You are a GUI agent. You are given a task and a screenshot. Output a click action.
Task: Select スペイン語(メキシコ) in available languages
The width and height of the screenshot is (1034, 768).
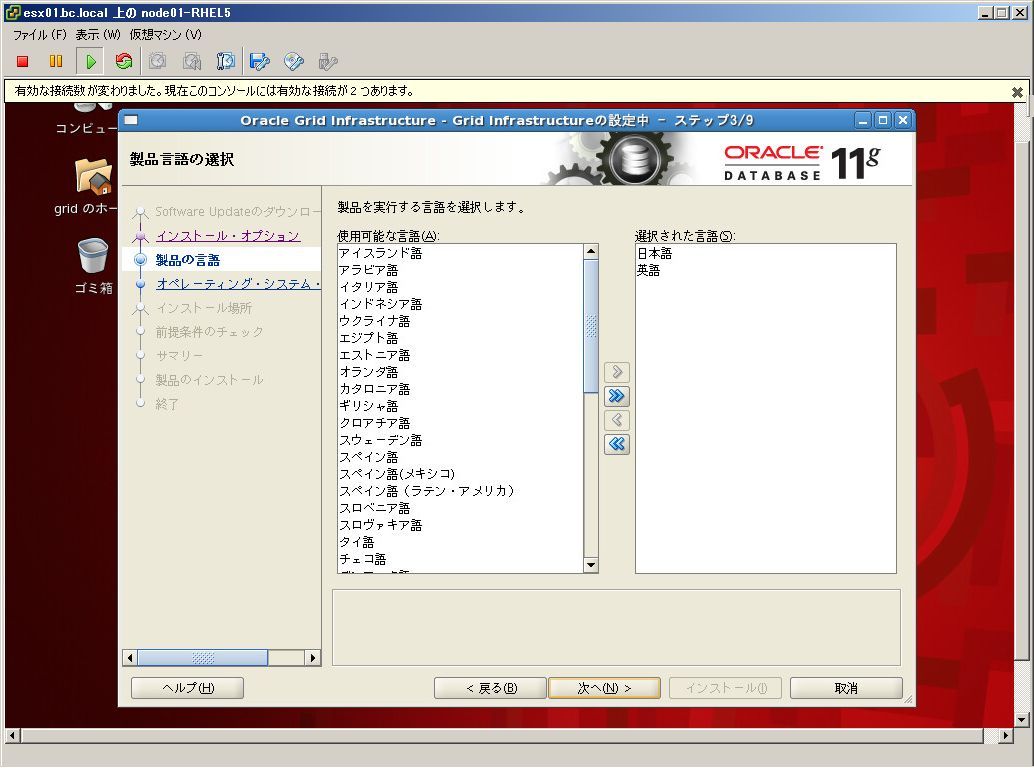point(460,474)
